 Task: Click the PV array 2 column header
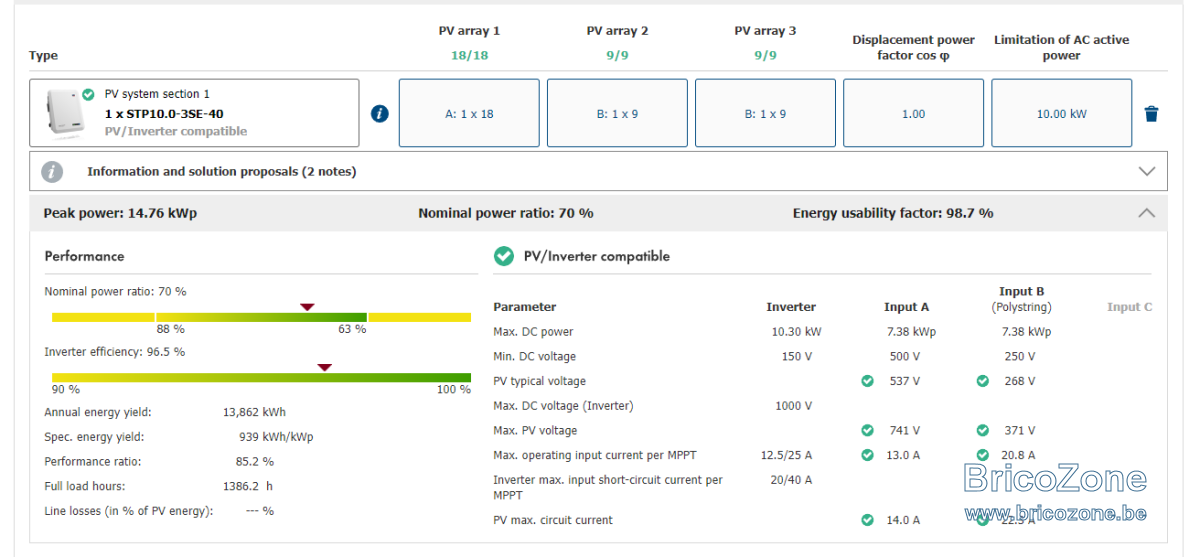pyautogui.click(x=617, y=31)
